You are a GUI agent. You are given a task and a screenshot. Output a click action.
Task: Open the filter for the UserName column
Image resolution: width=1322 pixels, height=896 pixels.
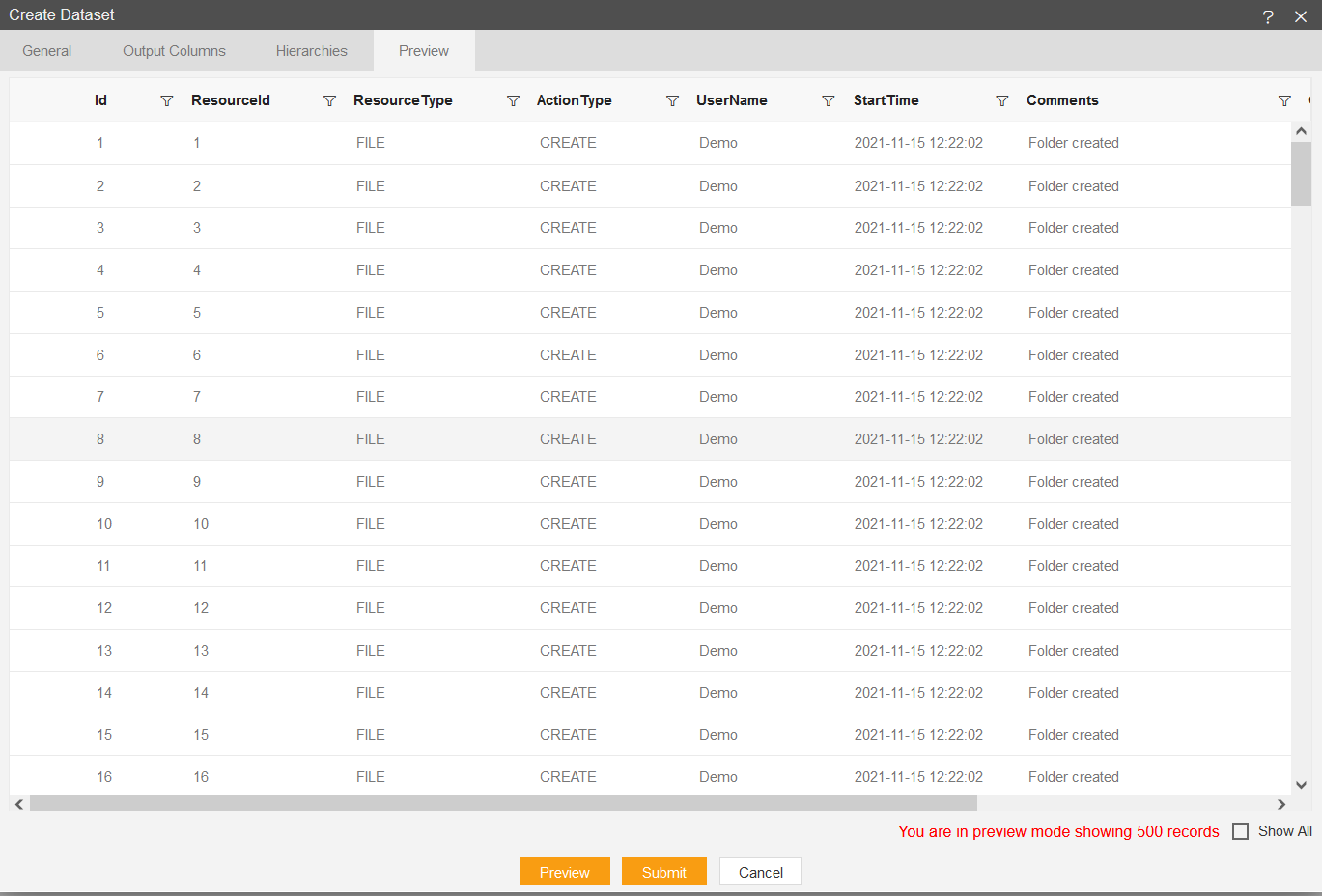tap(828, 100)
